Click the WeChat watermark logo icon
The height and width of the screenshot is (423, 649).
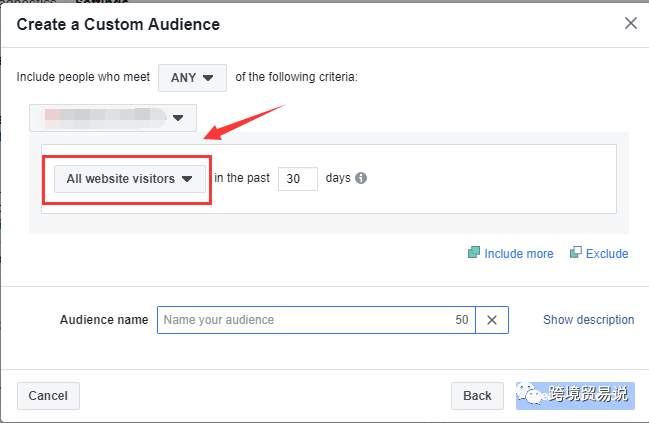point(532,395)
